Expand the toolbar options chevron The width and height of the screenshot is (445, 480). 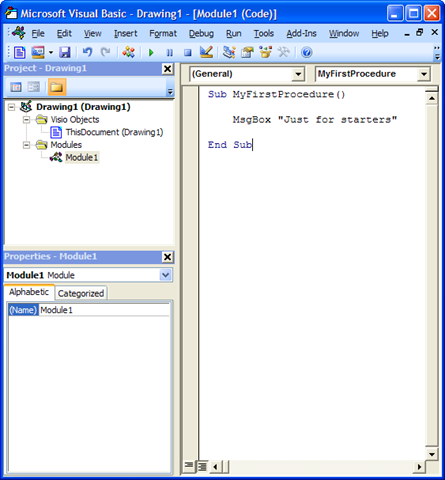tap(437, 53)
